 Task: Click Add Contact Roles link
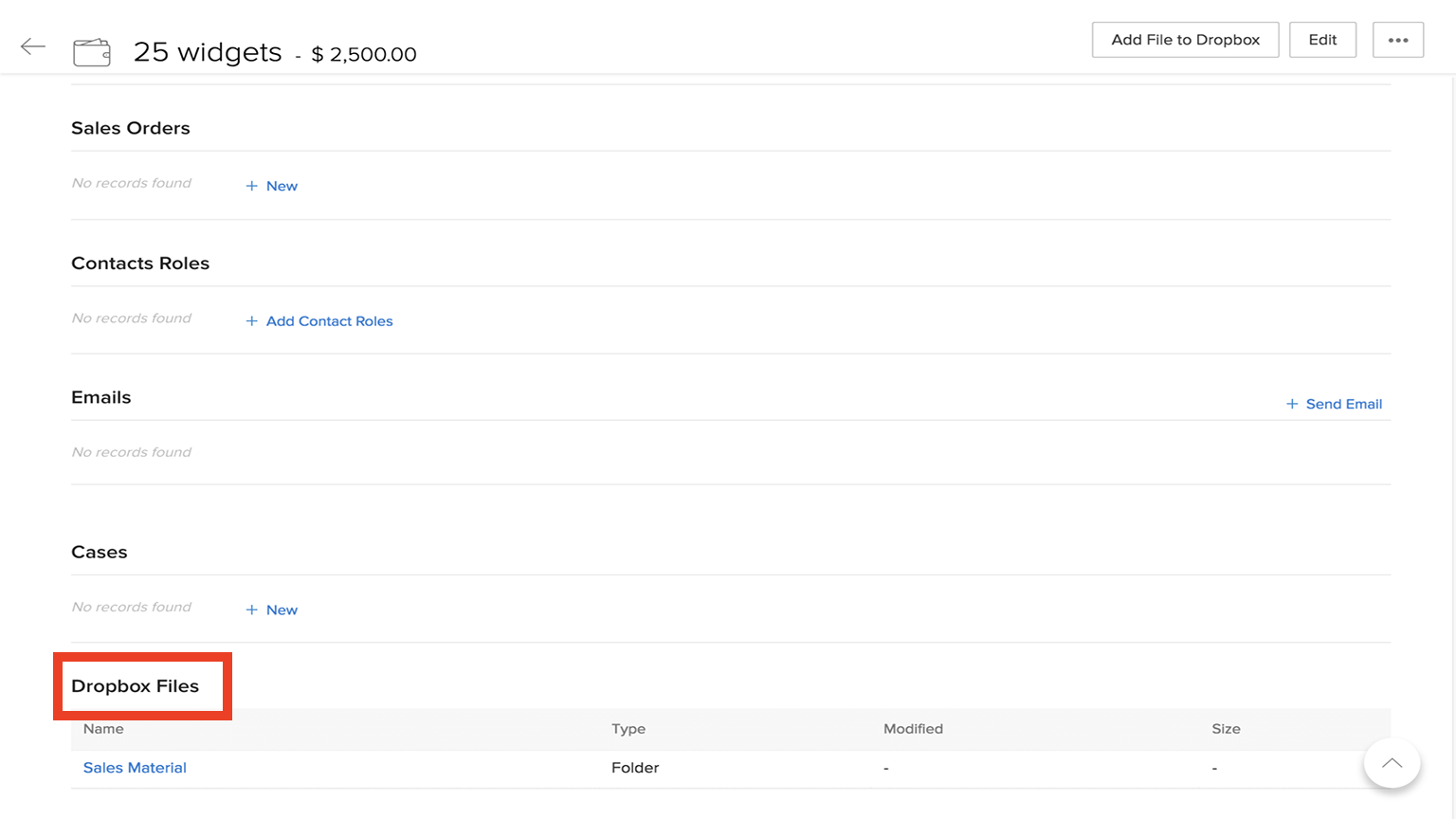tap(319, 321)
